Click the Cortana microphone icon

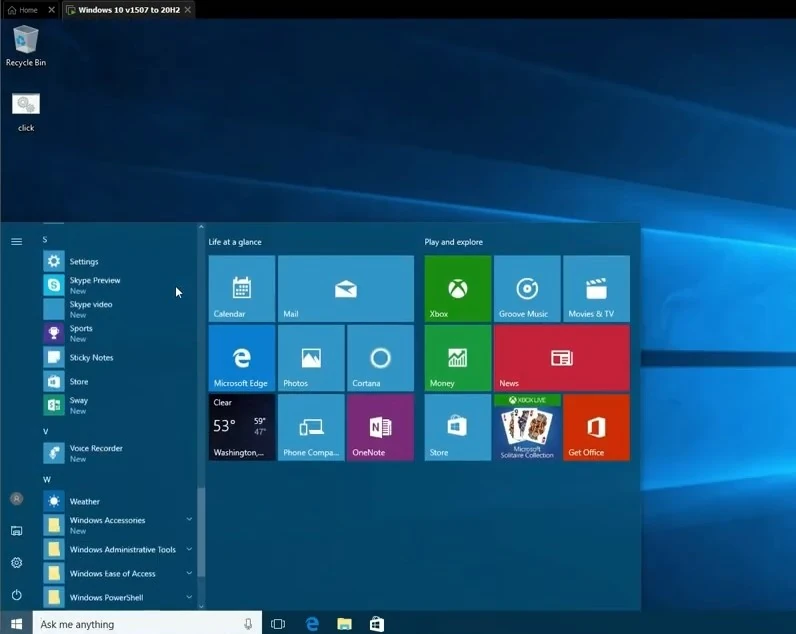click(x=248, y=624)
